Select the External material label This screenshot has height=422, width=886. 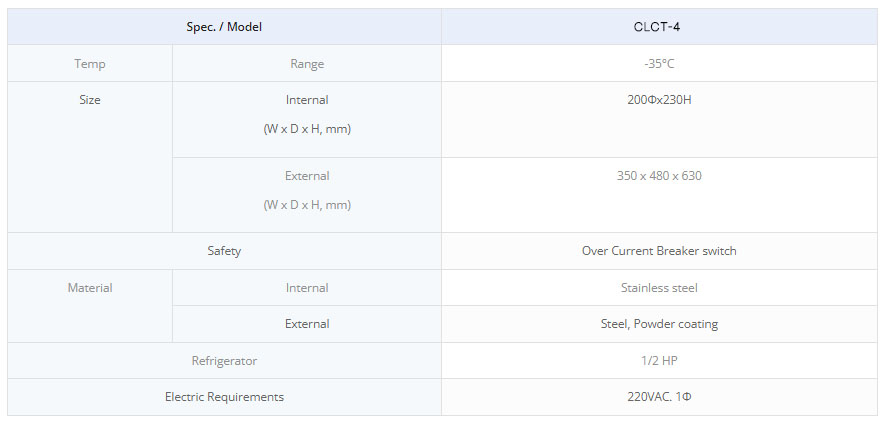click(x=307, y=324)
